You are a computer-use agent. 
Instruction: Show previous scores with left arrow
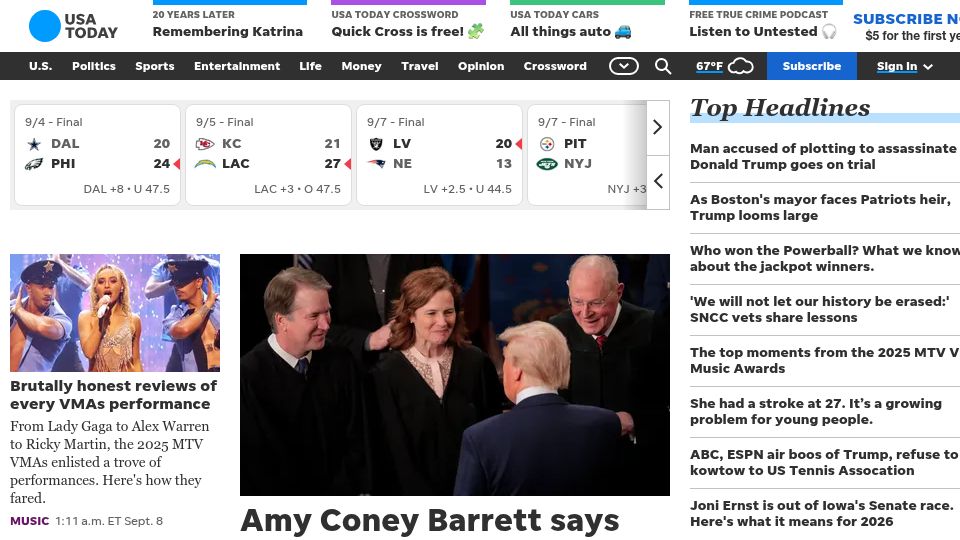[658, 181]
